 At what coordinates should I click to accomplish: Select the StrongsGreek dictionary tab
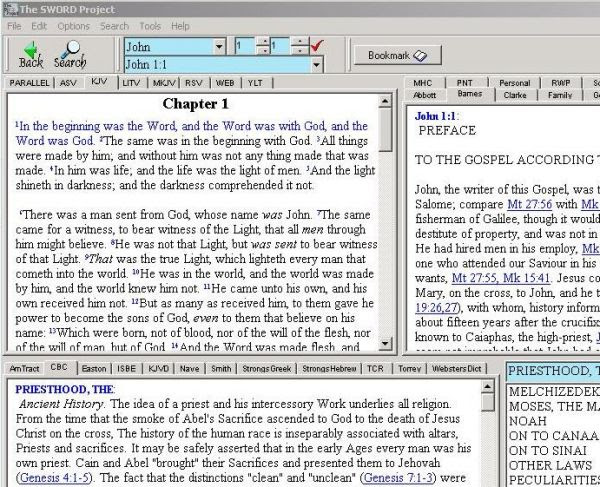267,369
